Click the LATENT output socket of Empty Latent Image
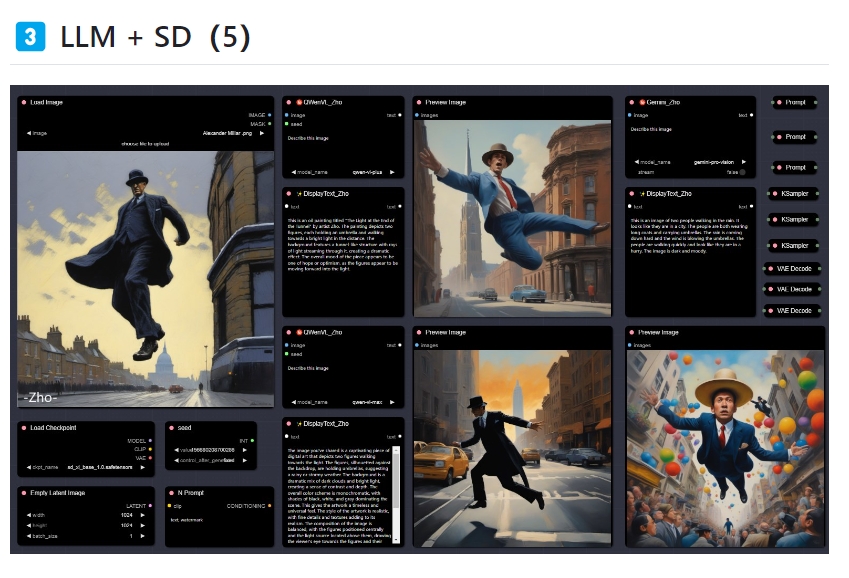Screen dimensions: 849x578 click(x=152, y=505)
